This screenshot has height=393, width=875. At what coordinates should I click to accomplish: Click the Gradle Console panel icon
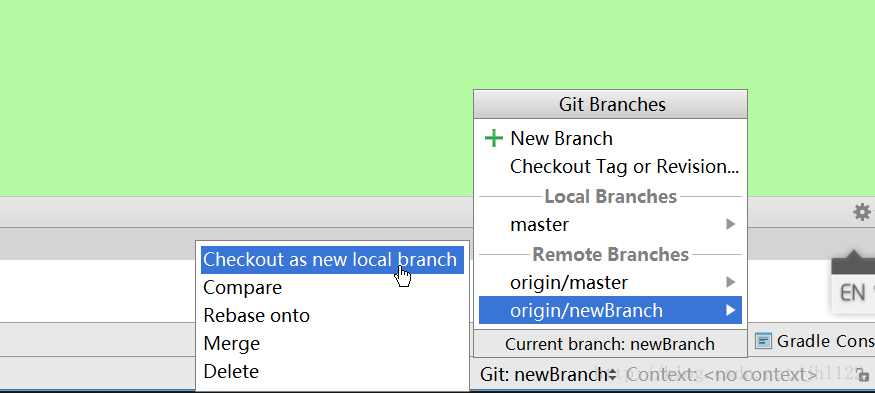click(x=764, y=341)
